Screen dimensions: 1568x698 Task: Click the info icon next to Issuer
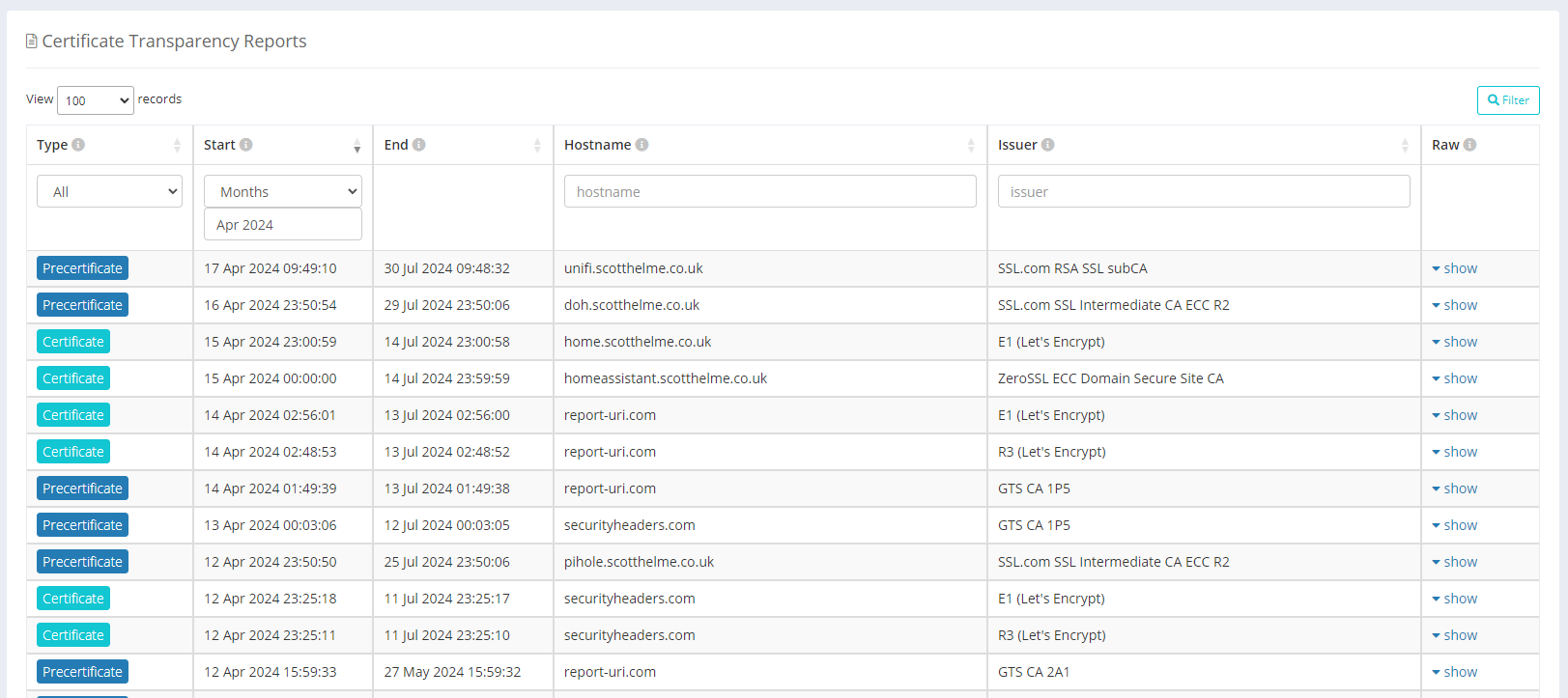1048,145
